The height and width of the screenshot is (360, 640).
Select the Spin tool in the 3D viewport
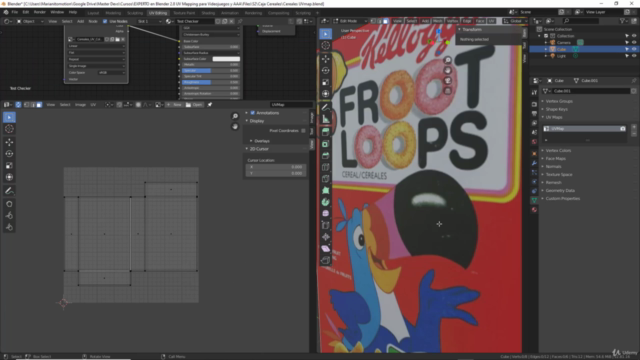pyautogui.click(x=325, y=202)
